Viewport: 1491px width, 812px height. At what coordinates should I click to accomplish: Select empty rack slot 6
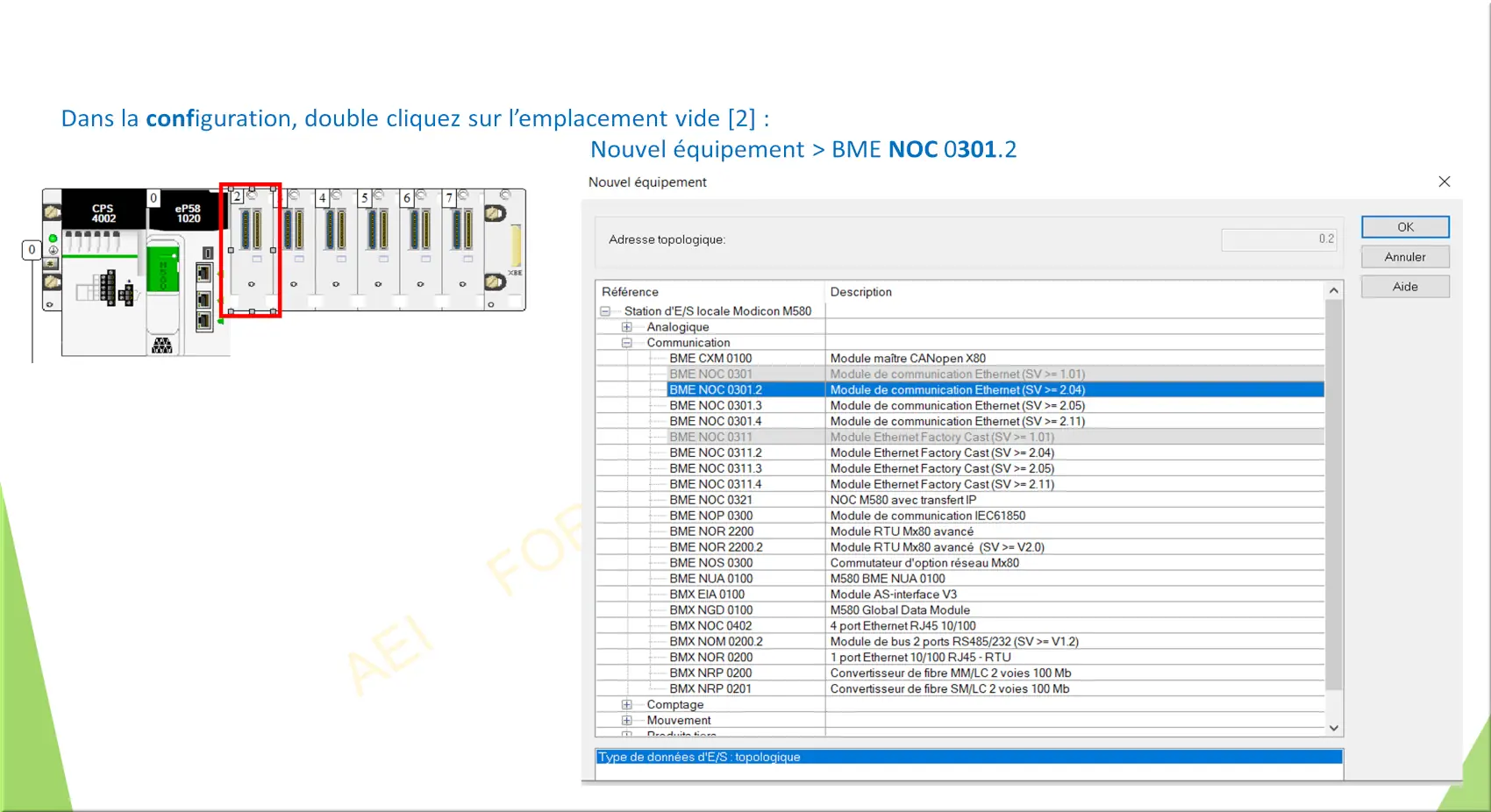[x=420, y=250]
